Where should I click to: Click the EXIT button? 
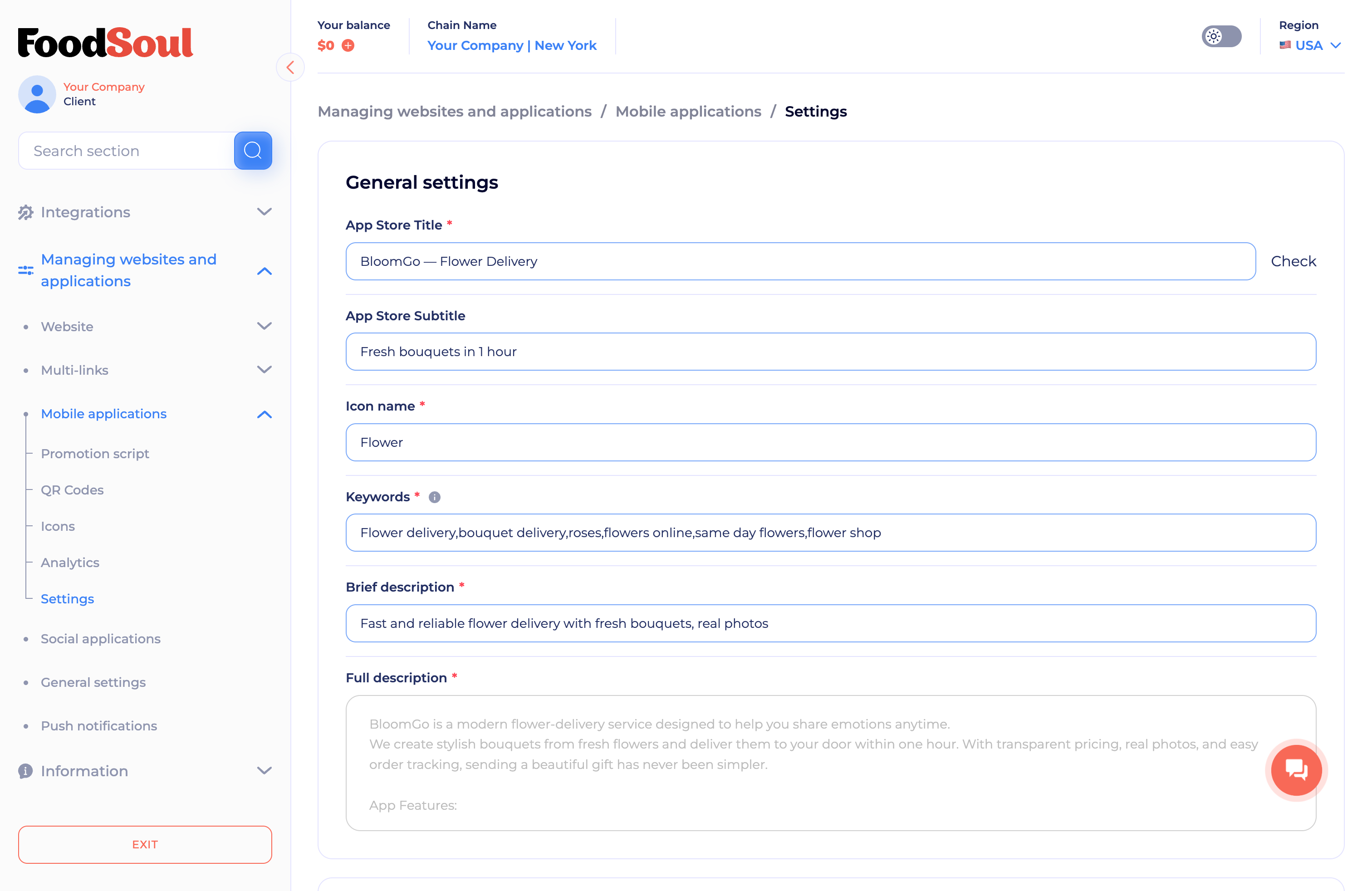[145, 844]
